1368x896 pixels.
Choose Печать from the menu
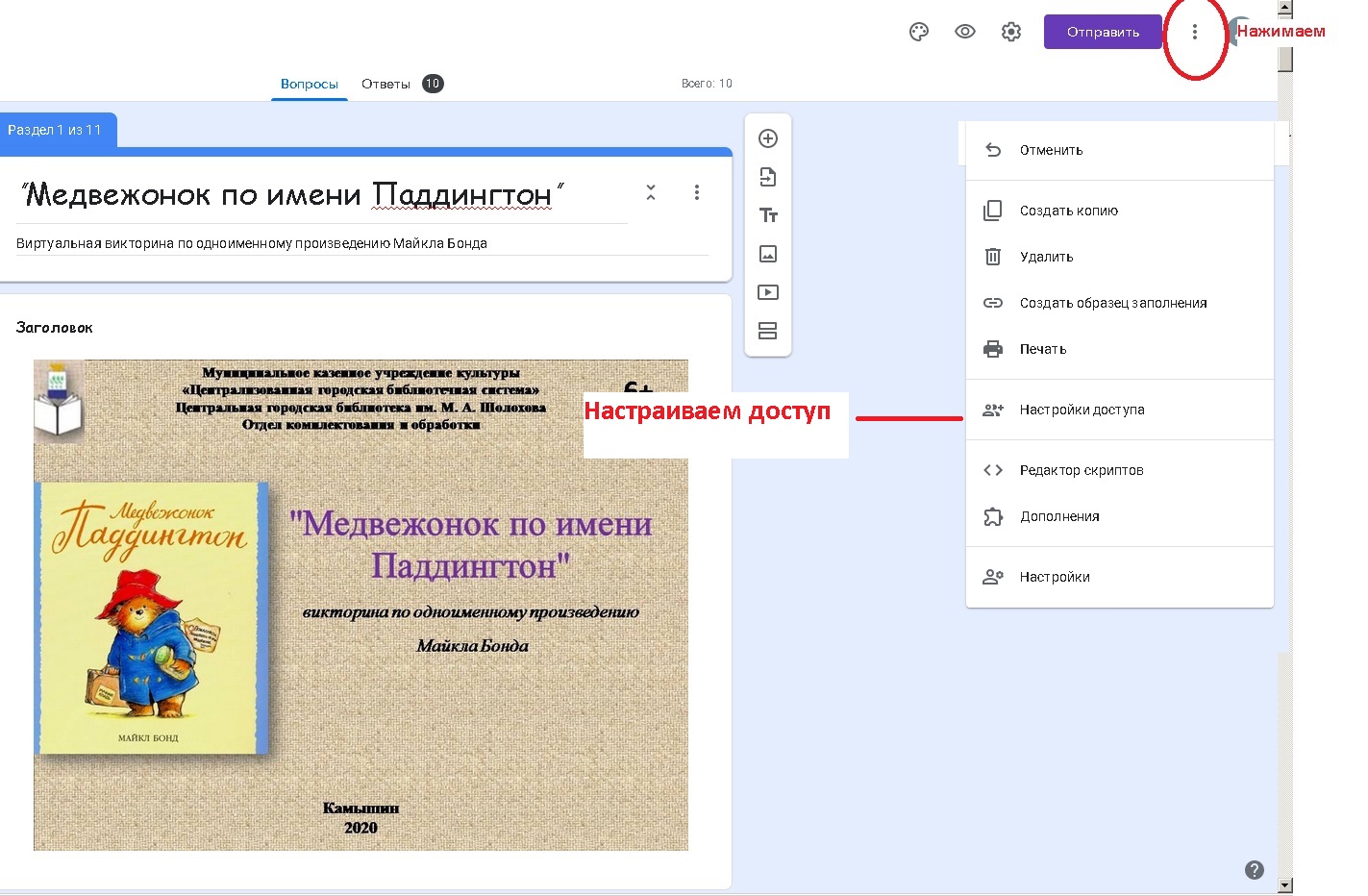1120,349
